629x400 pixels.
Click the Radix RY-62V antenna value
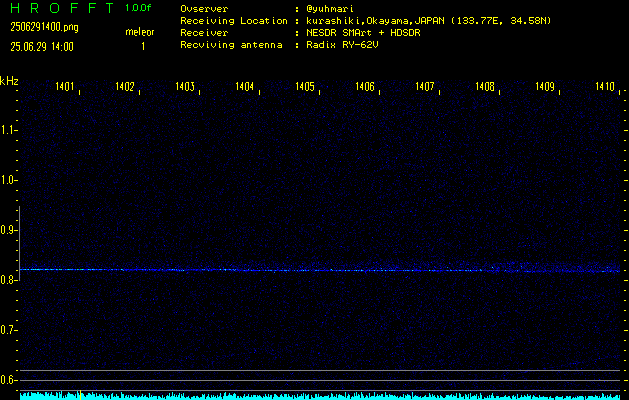pyautogui.click(x=342, y=45)
